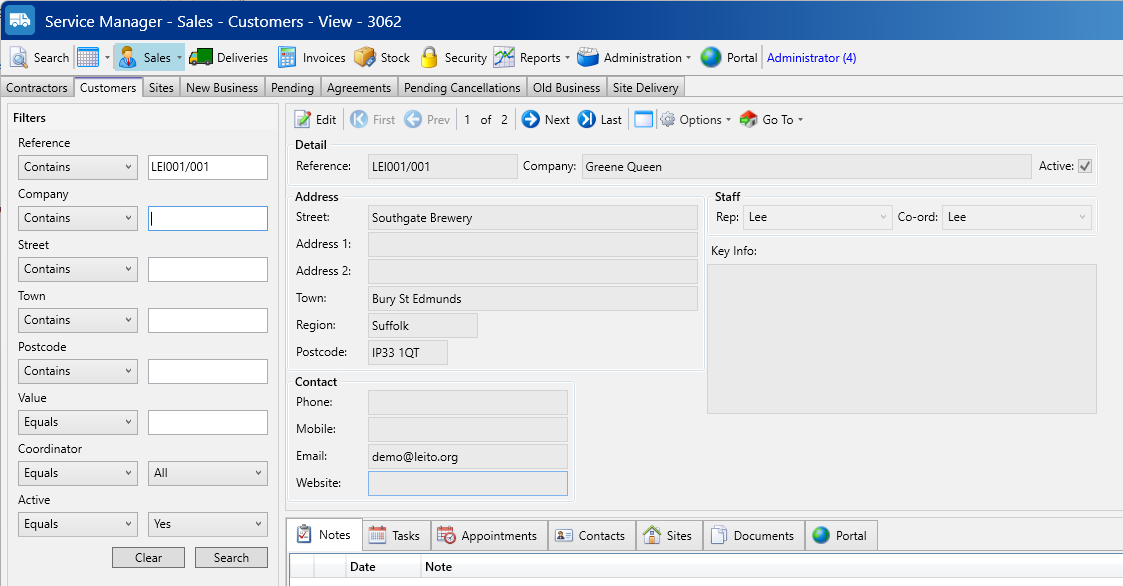The height and width of the screenshot is (586, 1123).
Task: Click the Edit pencil icon
Action: click(303, 120)
